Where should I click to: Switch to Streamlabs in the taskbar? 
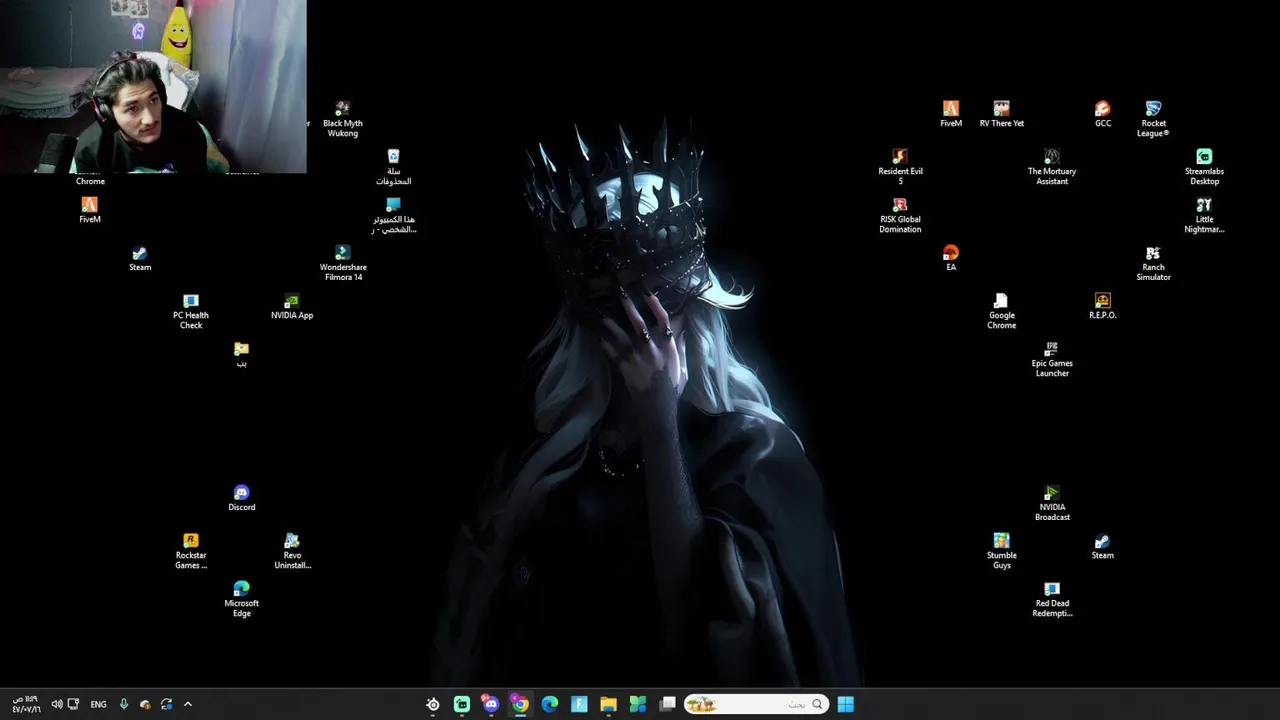pos(462,704)
